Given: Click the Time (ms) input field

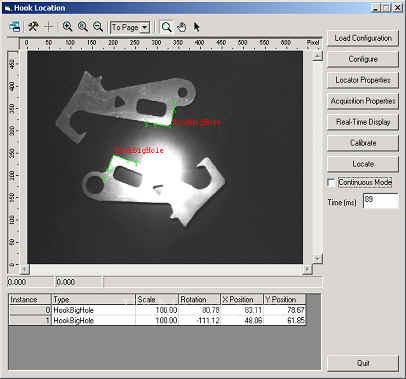Looking at the screenshot, I should click(x=381, y=201).
